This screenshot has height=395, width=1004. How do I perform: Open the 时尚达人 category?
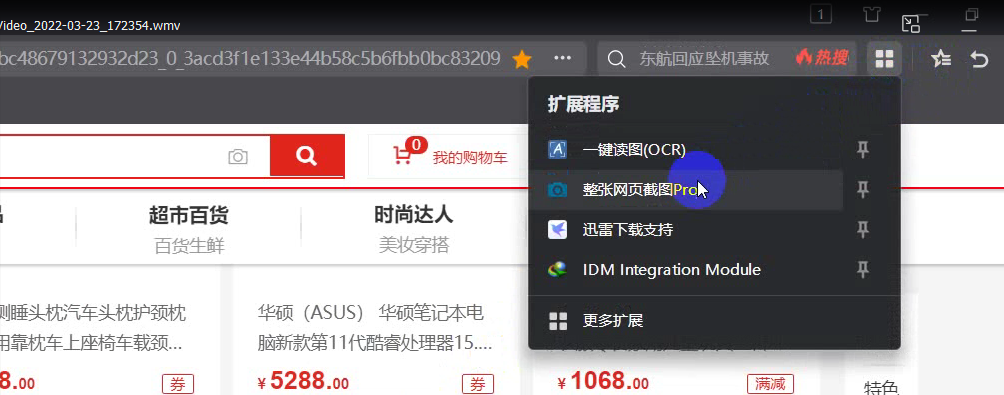pyautogui.click(x=414, y=214)
